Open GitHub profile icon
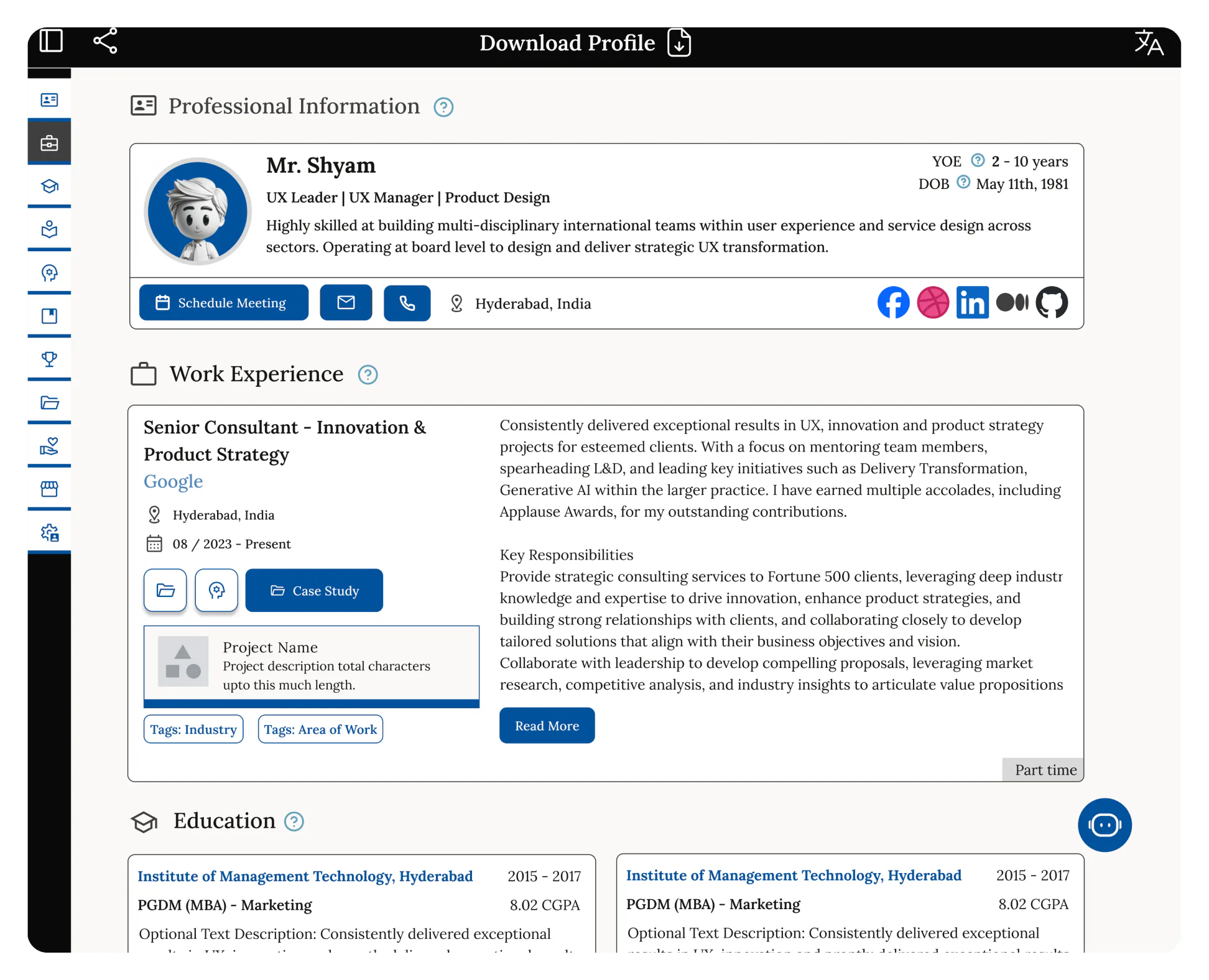This screenshot has width=1209, height=980. (x=1052, y=303)
